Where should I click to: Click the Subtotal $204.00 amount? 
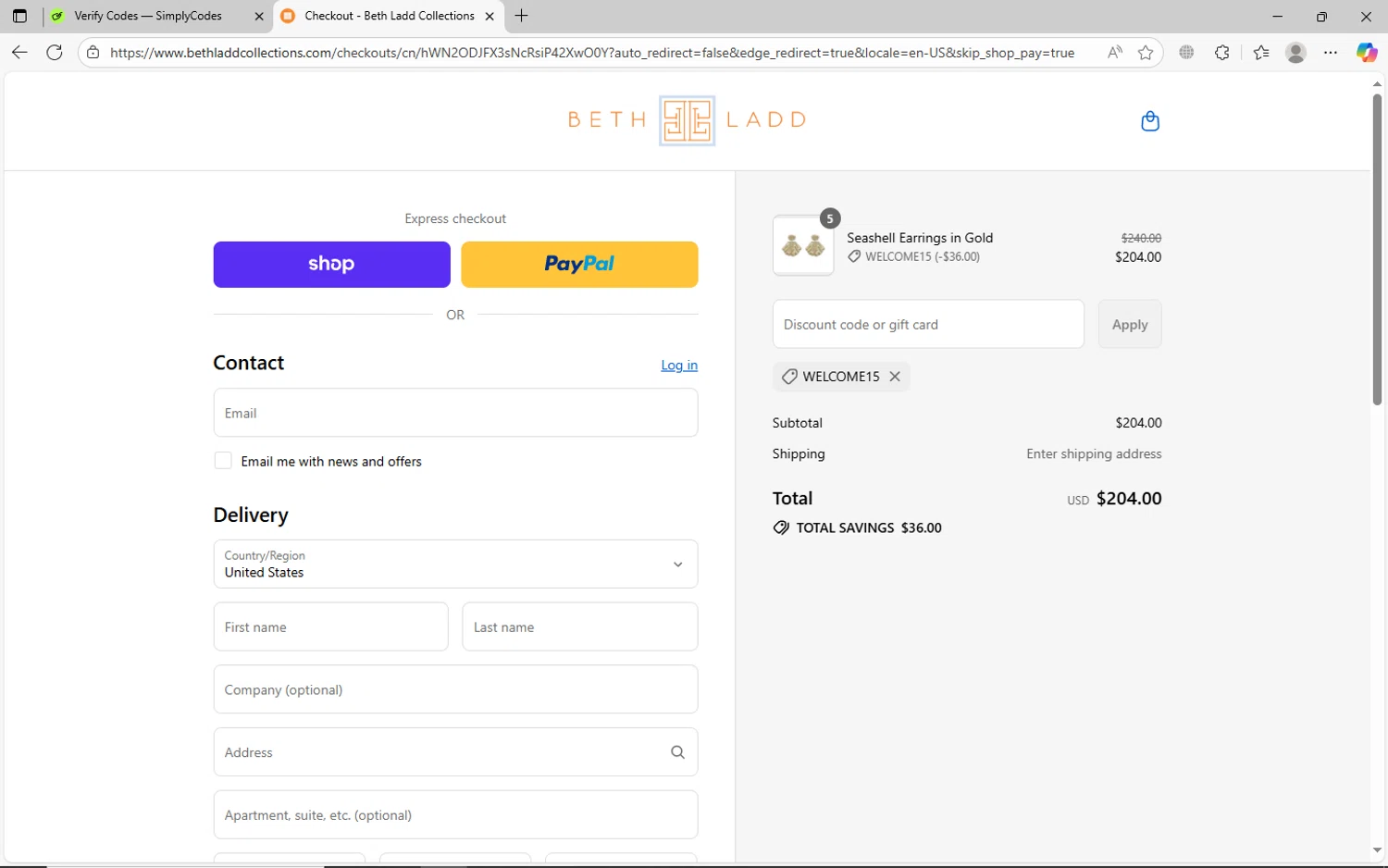(1138, 423)
